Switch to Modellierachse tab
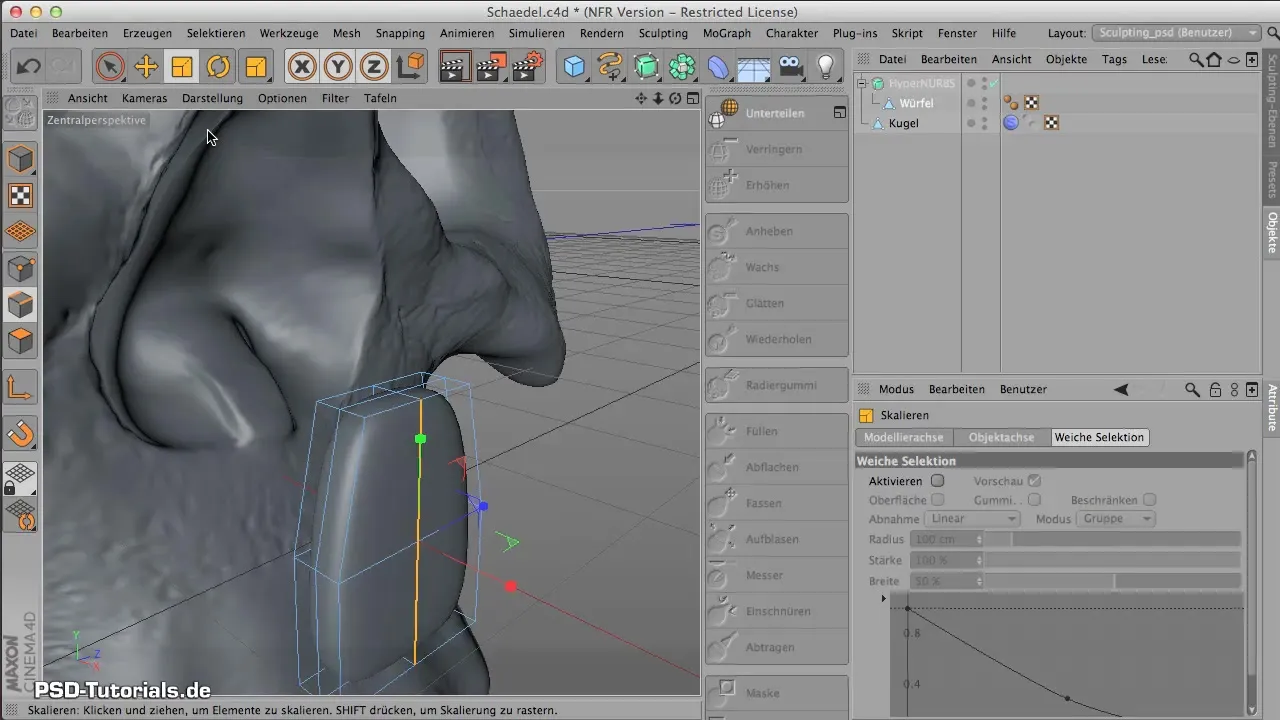1280x720 pixels. (904, 437)
